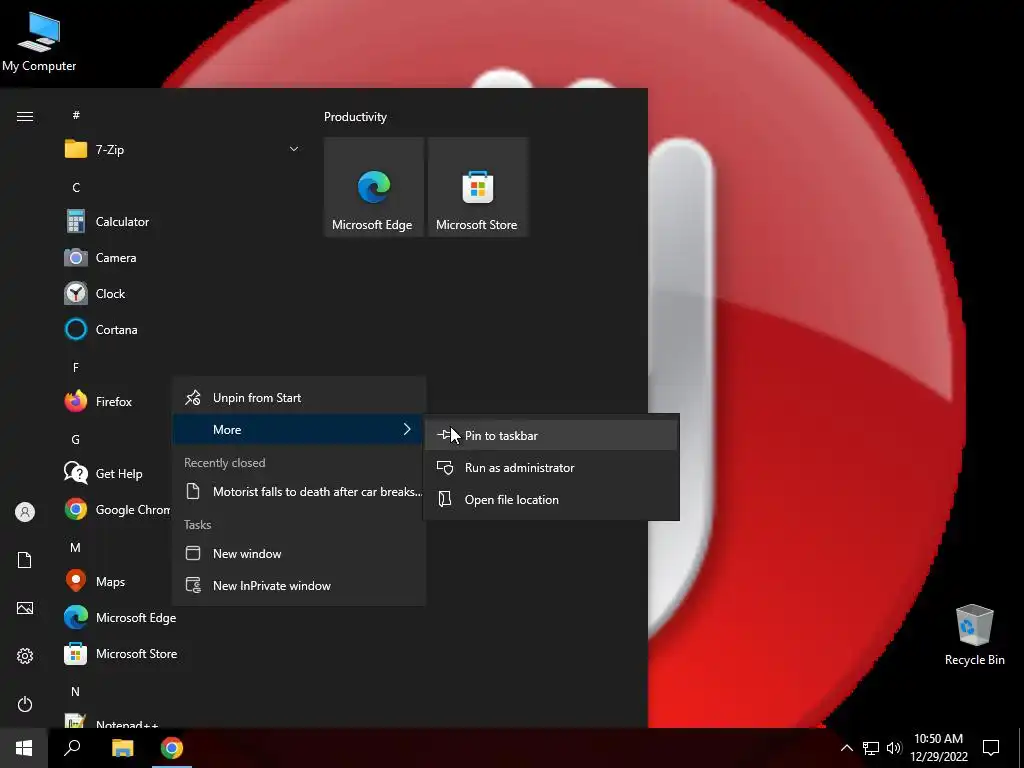The image size is (1024, 768).
Task: Open the 7-Zip folder entry
Action: click(181, 150)
